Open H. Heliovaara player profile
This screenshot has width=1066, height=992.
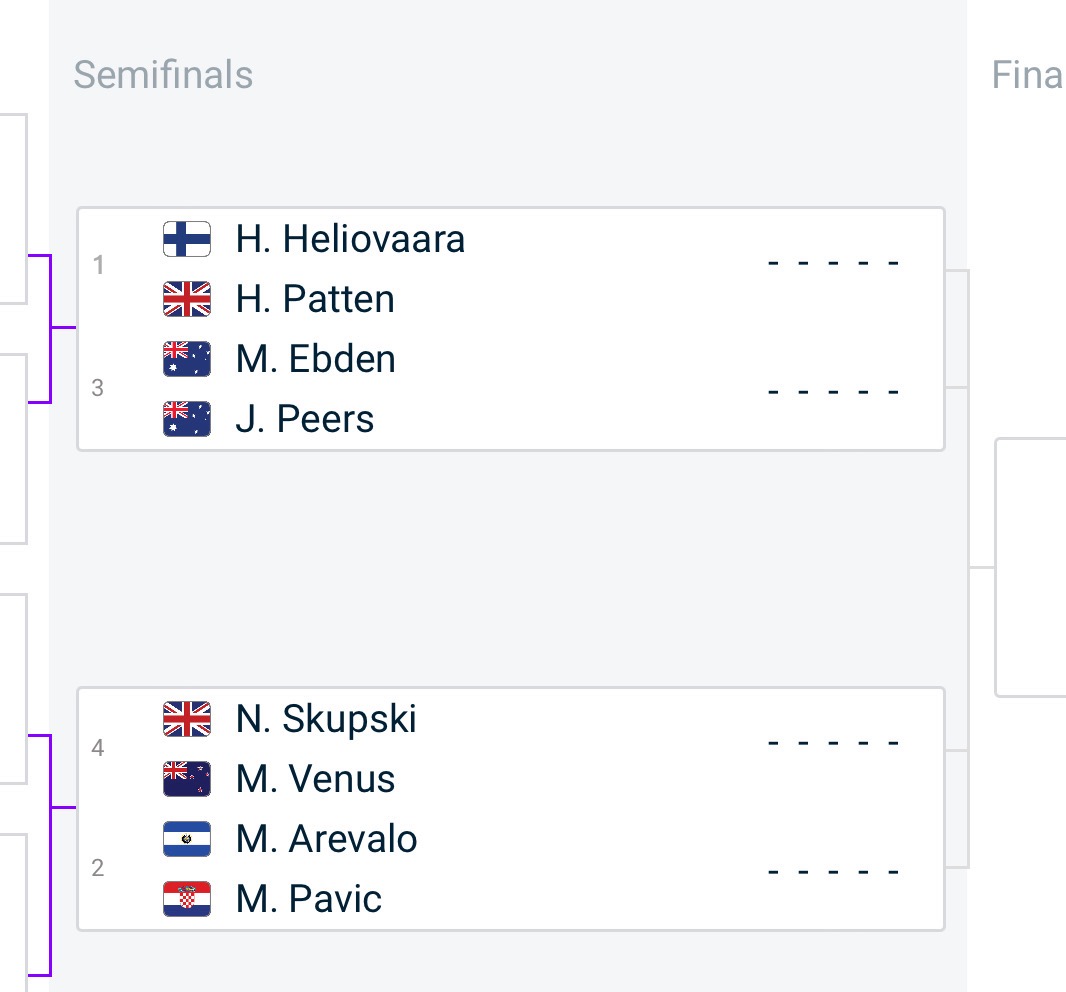pos(350,239)
